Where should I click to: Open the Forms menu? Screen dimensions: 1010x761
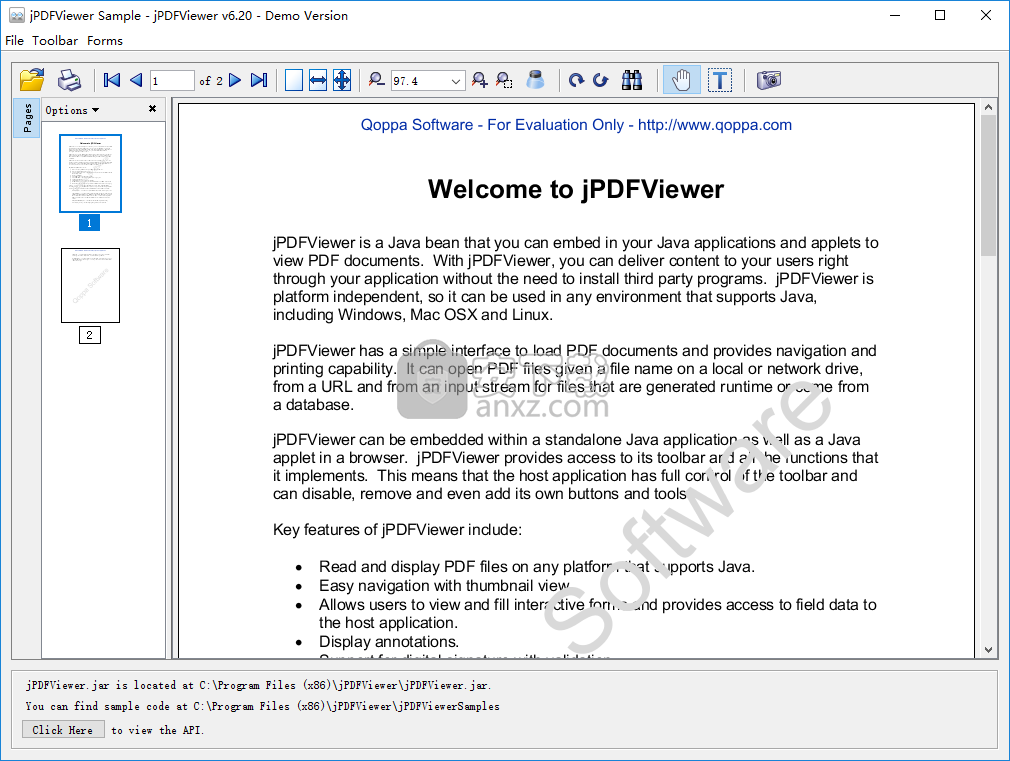coord(105,41)
